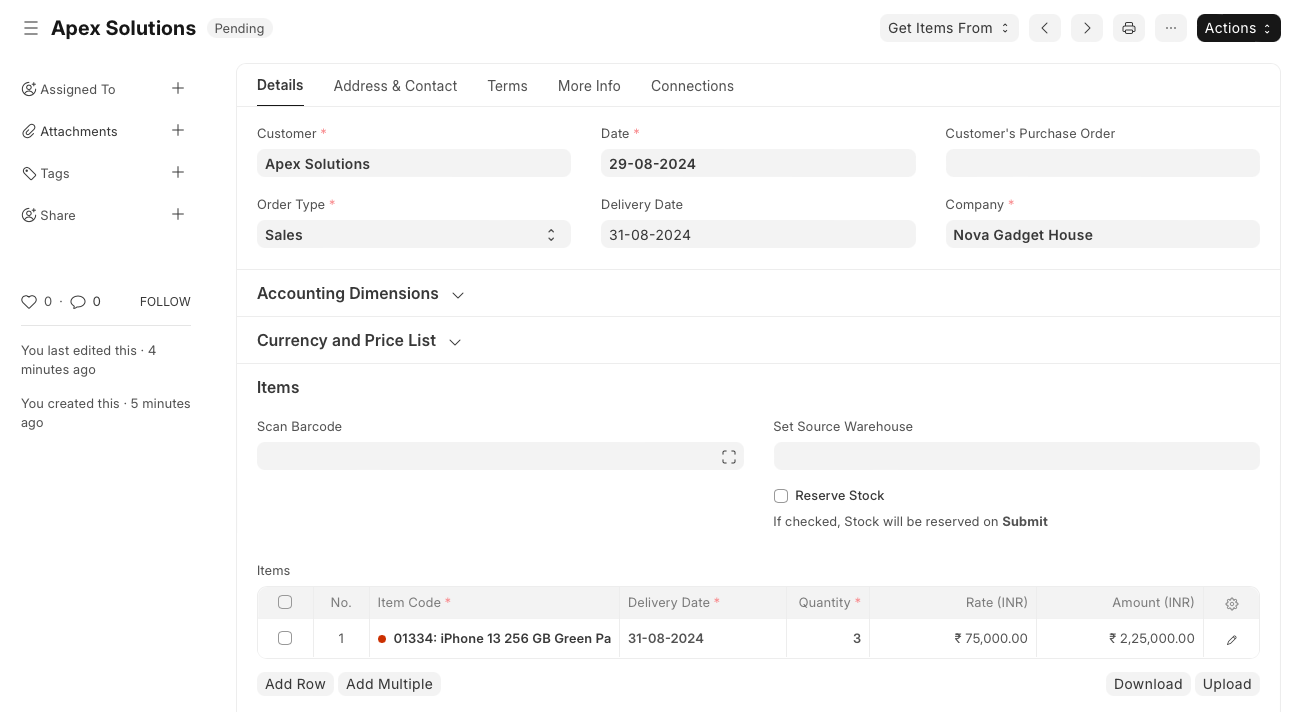Screen dimensions: 1314x712
Task: Go to the next document arrow
Action: tap(1086, 28)
